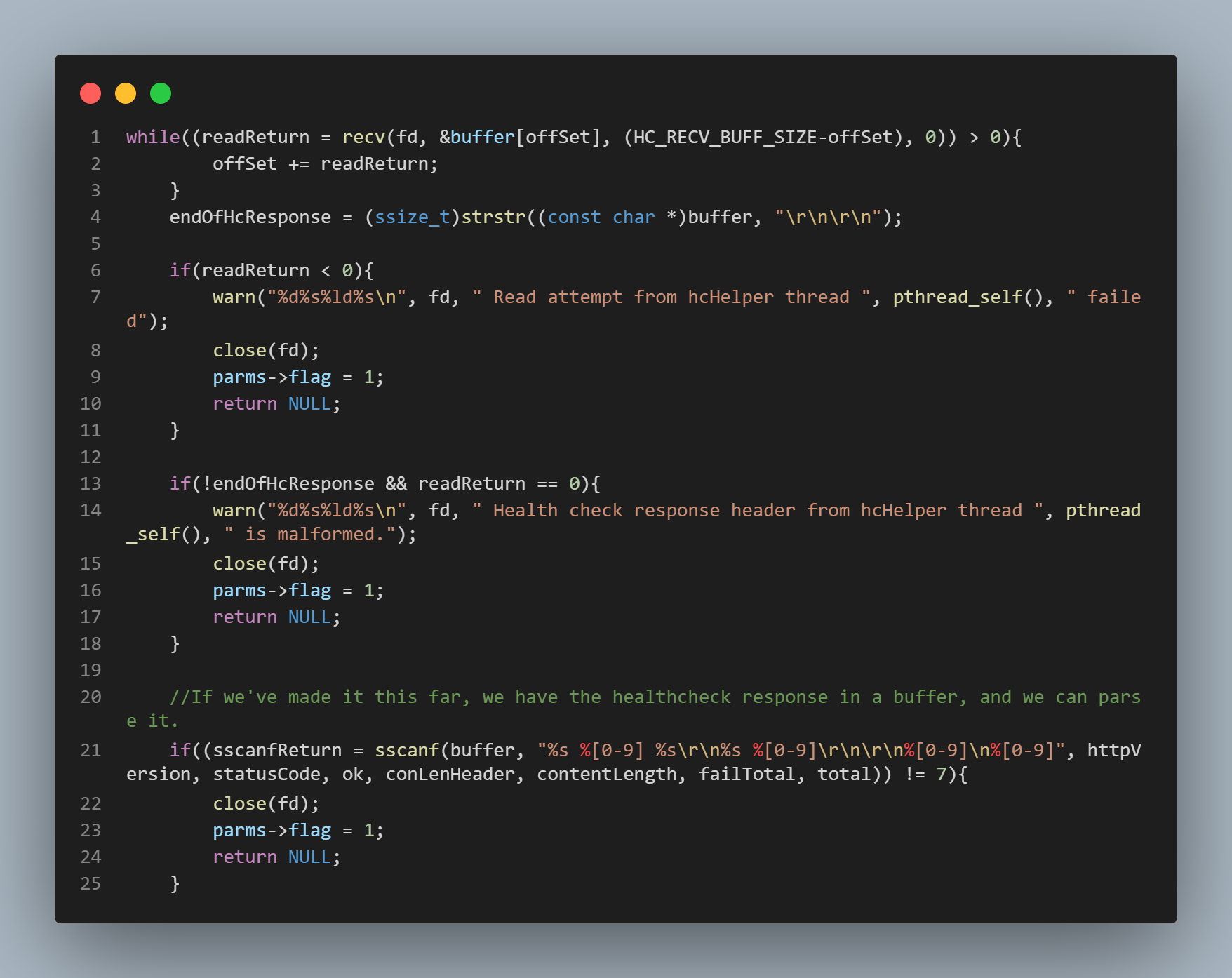Click 'sscanfReturn' on line 21
Viewport: 1232px width, 978px height.
277,750
